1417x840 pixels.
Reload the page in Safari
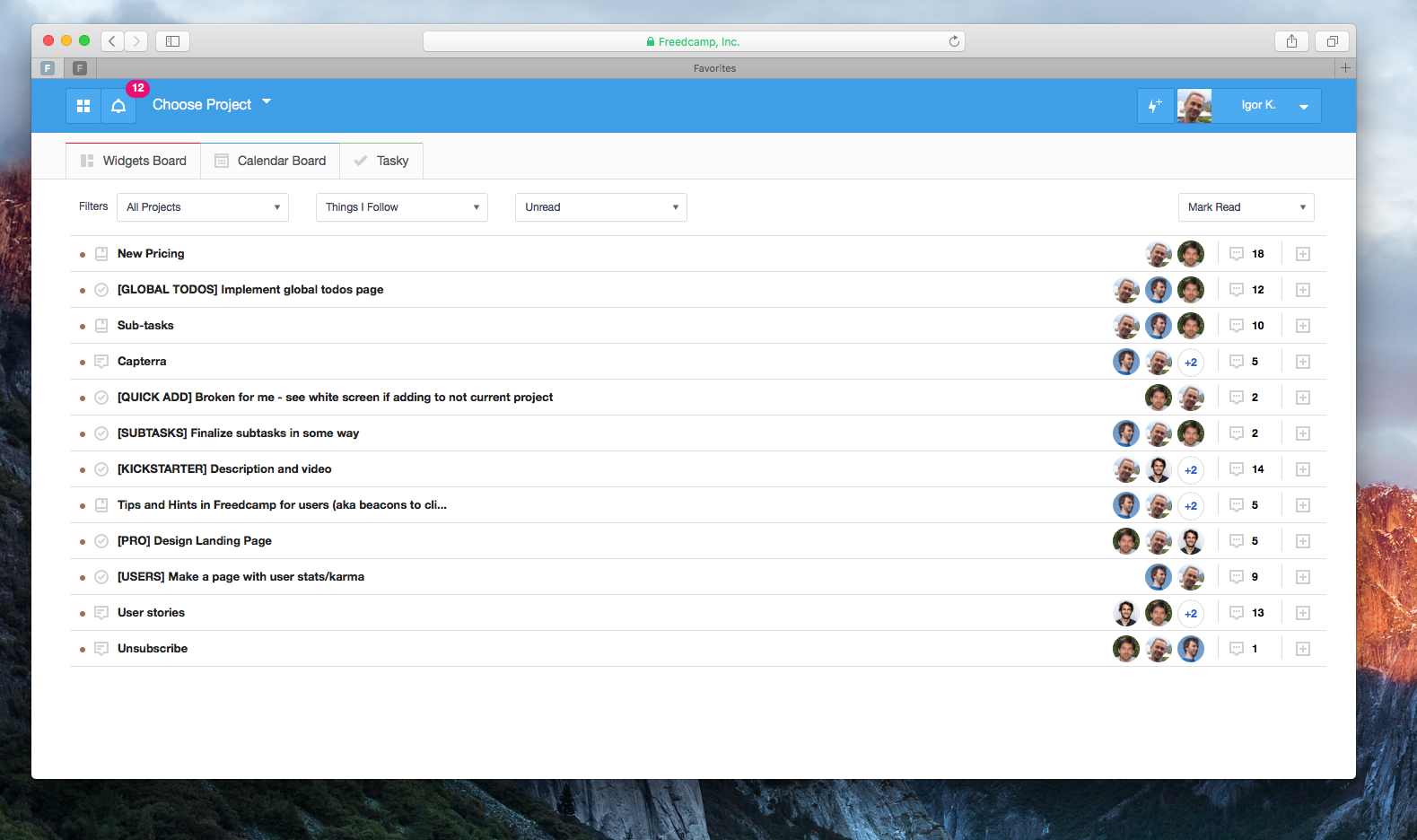tap(954, 41)
